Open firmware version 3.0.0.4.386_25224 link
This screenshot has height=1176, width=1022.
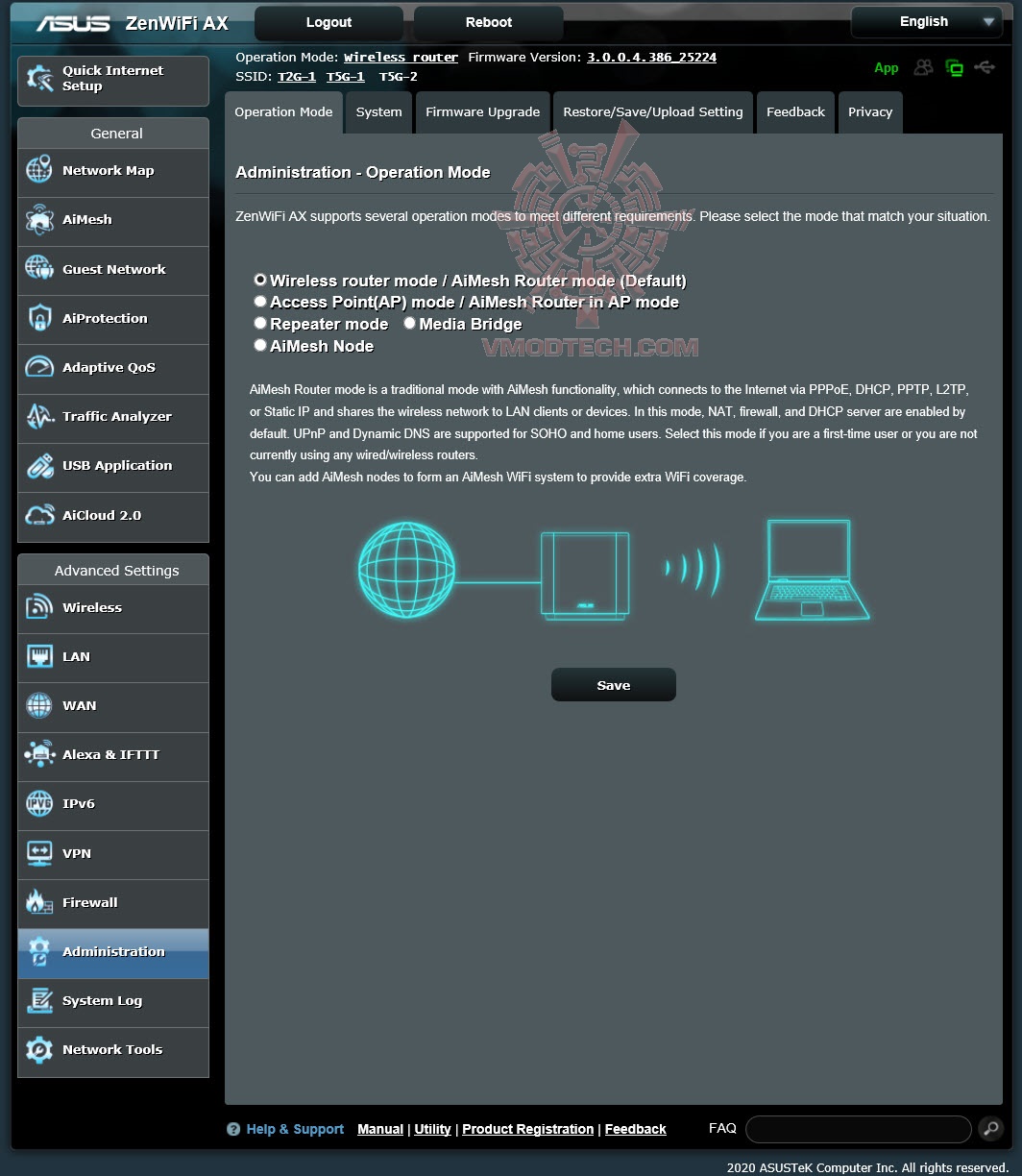(652, 58)
